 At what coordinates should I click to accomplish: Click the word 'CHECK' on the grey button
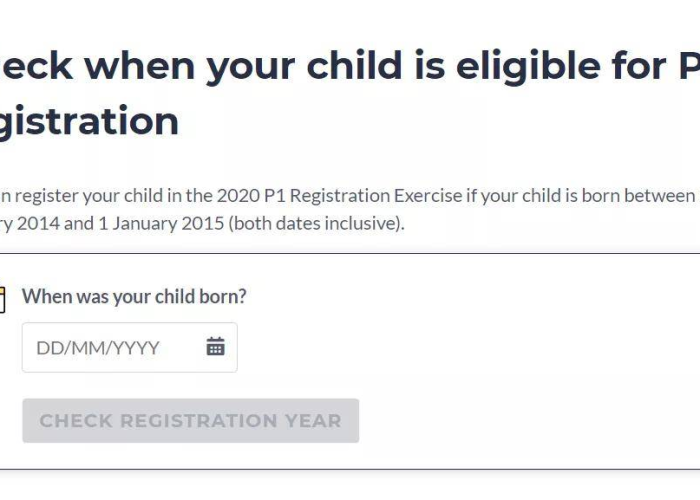coord(76,421)
